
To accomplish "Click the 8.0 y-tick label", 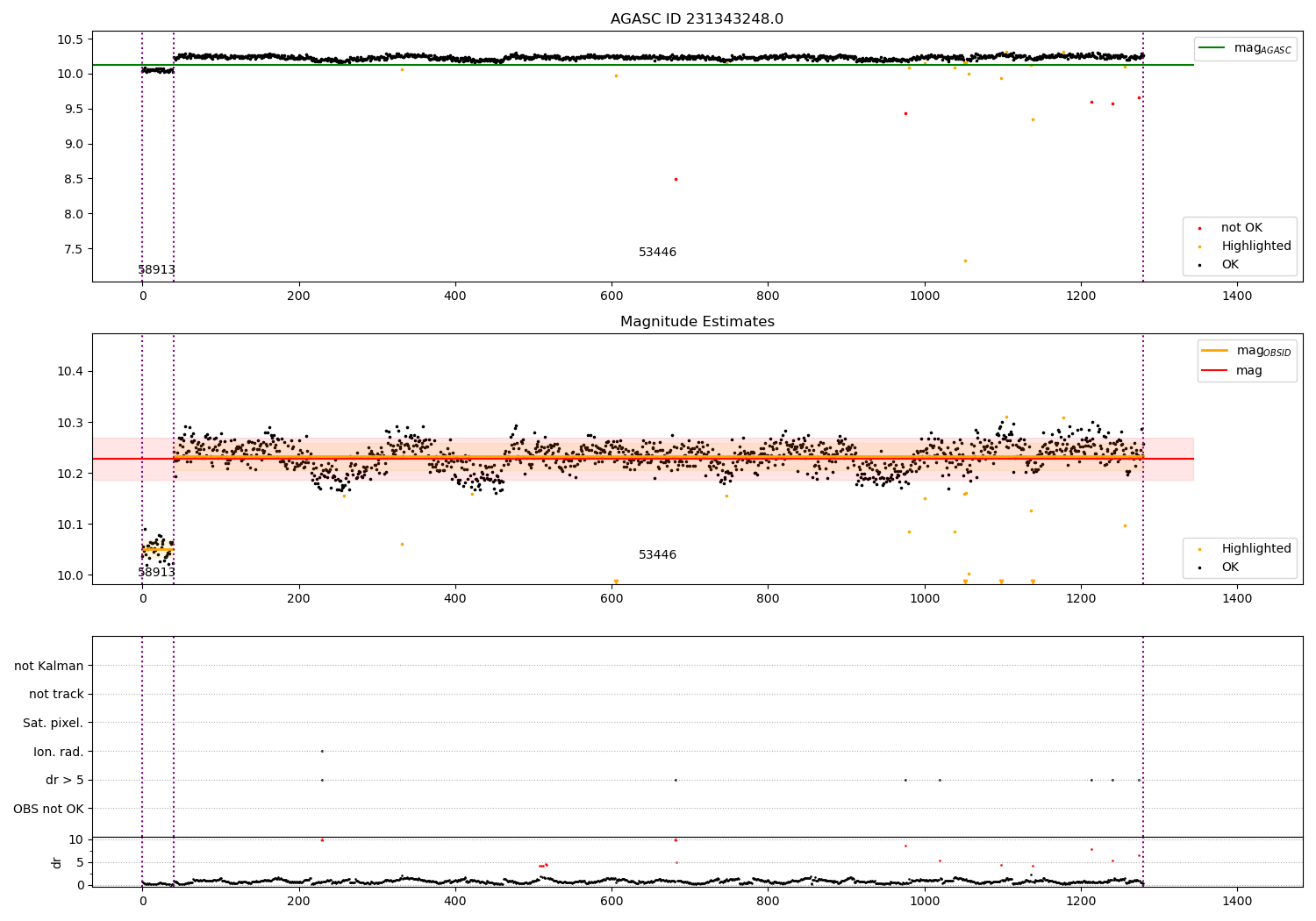I will click(x=74, y=214).
